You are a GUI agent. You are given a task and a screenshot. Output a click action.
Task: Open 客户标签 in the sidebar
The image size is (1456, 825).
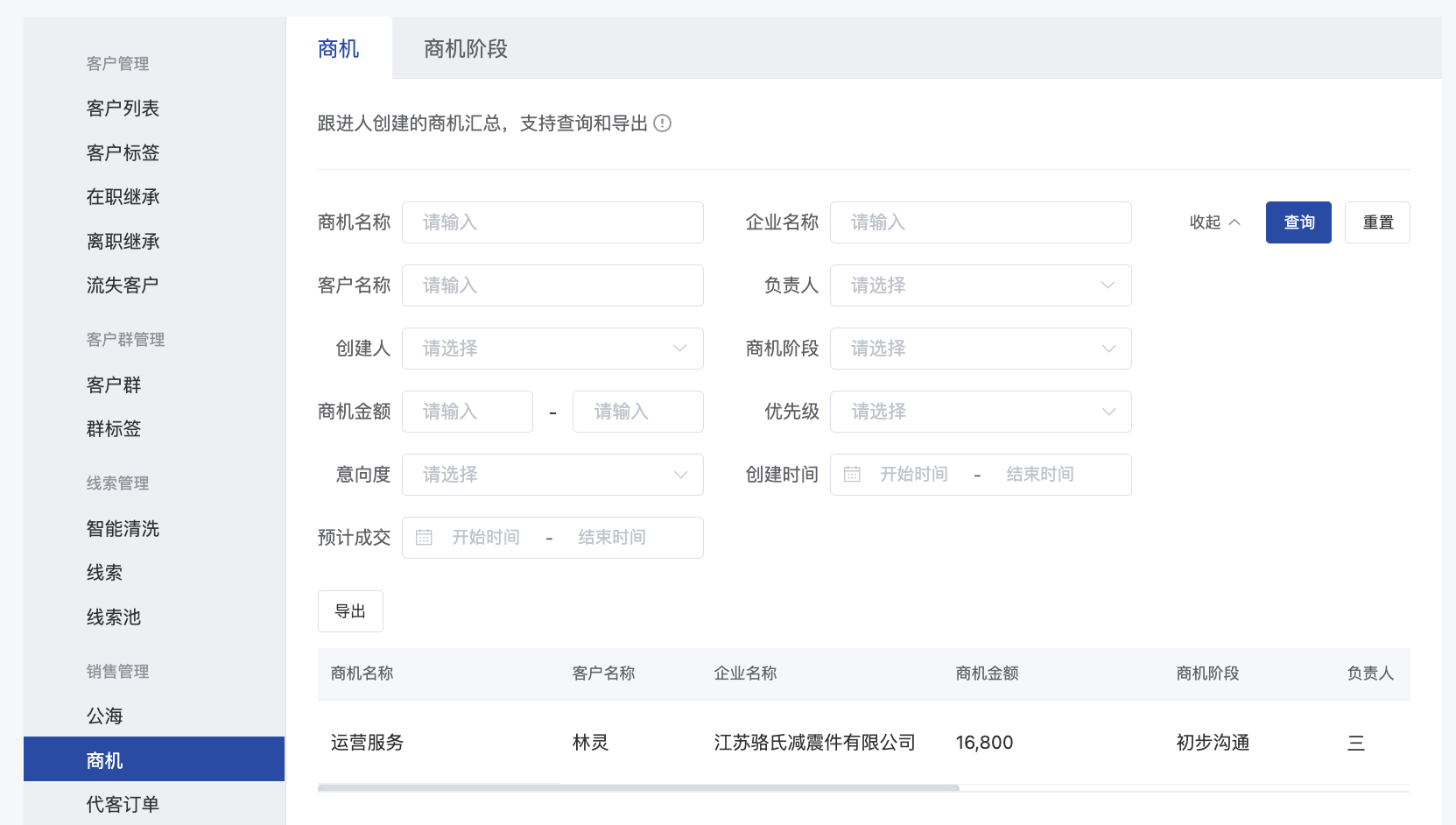[123, 153]
